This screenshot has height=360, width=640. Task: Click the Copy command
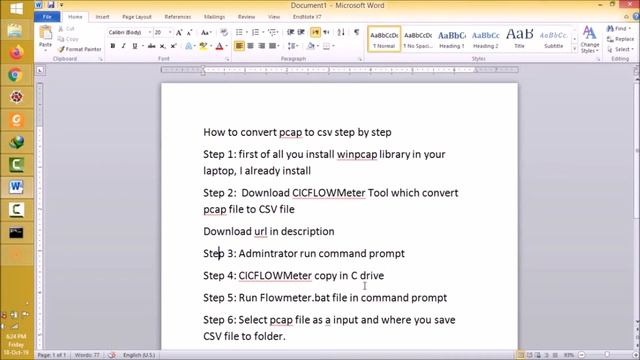click(68, 39)
